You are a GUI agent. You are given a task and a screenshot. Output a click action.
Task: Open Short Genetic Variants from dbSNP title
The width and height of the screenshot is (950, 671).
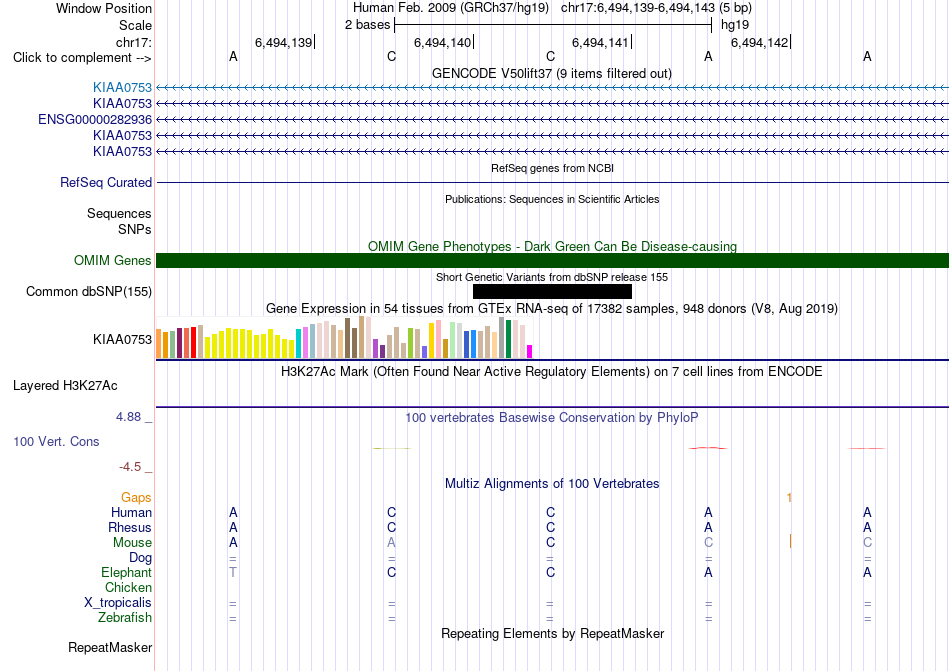point(552,277)
